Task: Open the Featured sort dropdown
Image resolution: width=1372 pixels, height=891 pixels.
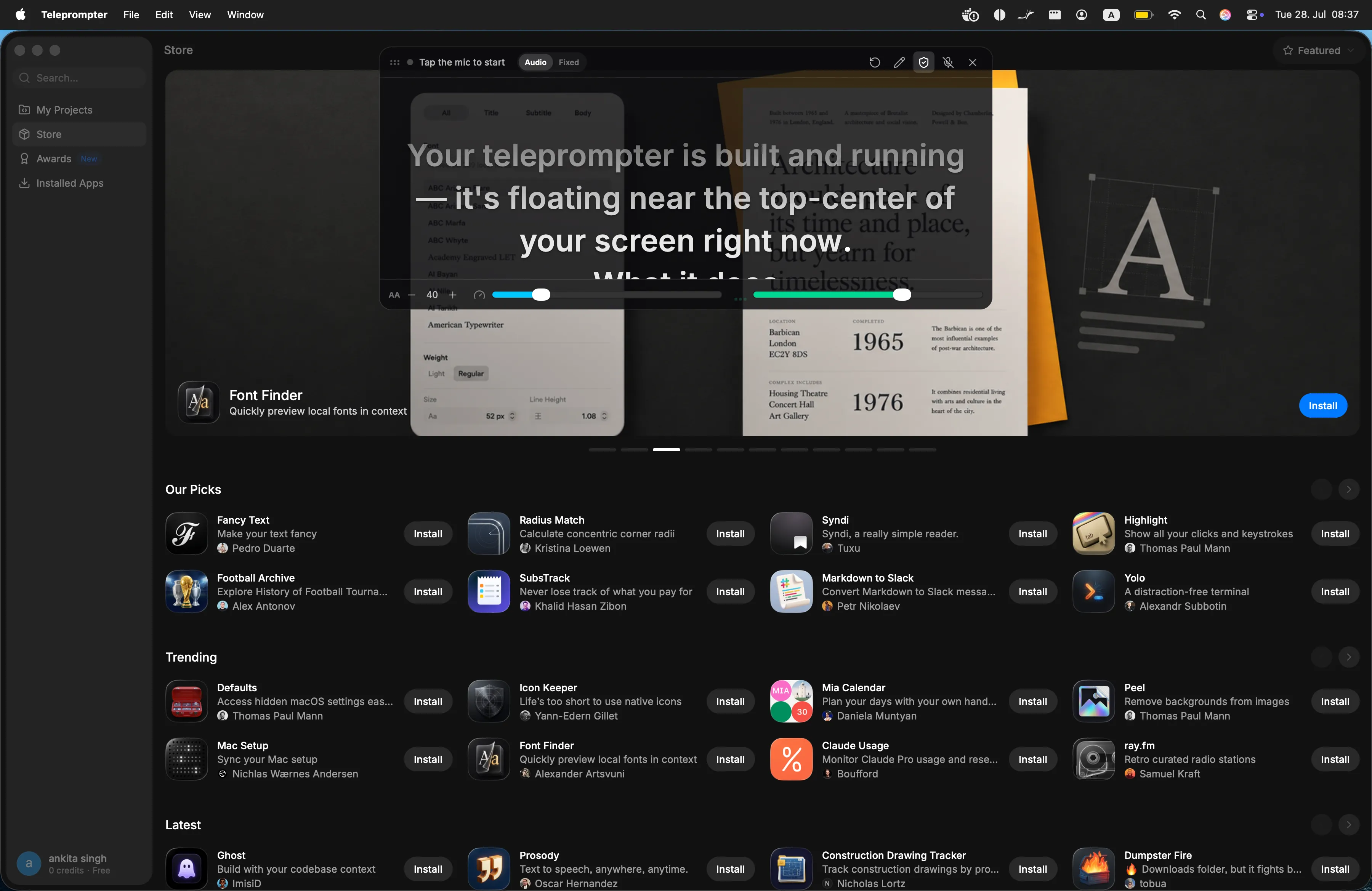Action: pyautogui.click(x=1318, y=51)
